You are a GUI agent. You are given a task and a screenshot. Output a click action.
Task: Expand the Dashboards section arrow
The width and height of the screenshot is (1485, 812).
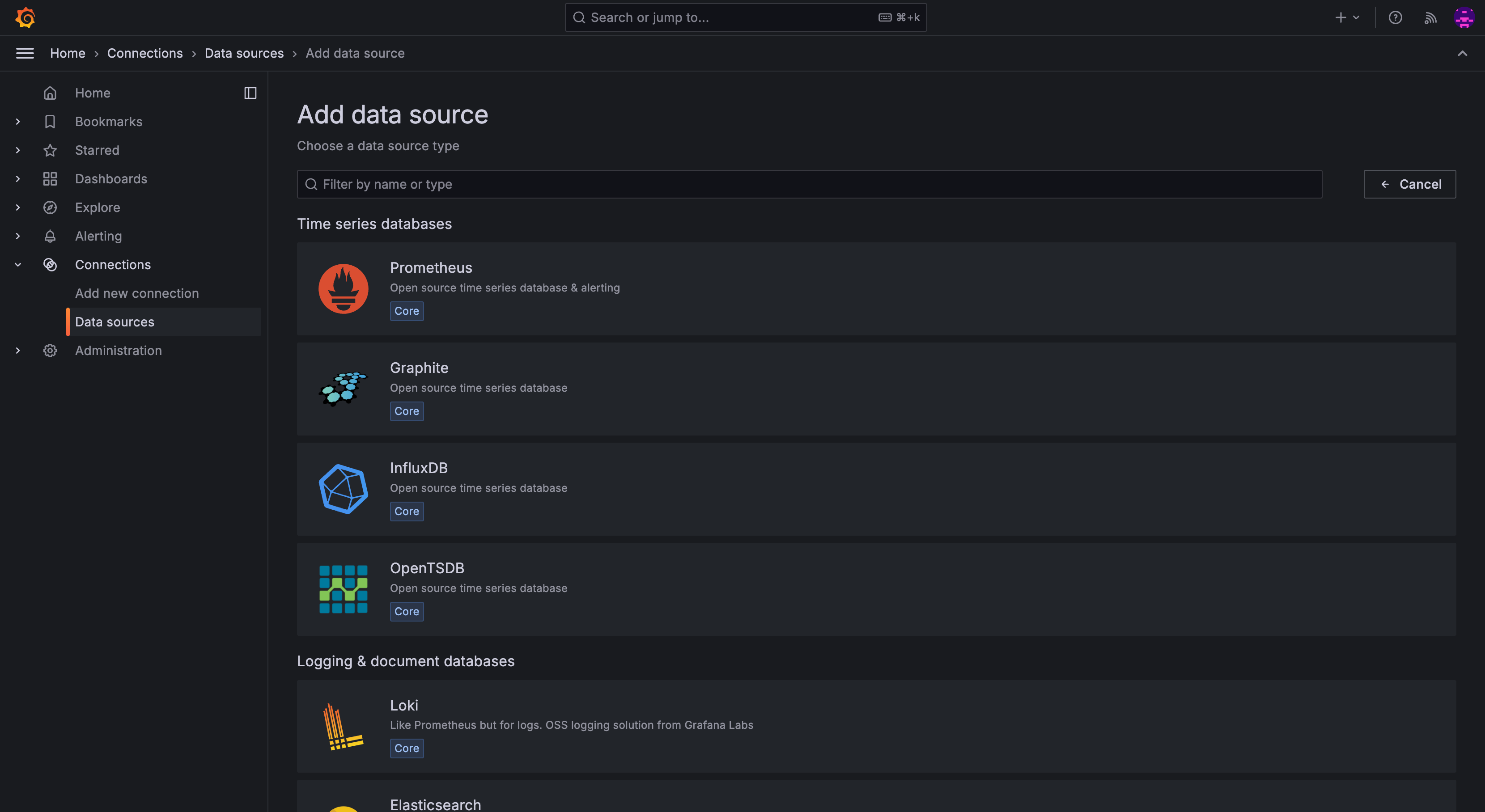[x=18, y=179]
